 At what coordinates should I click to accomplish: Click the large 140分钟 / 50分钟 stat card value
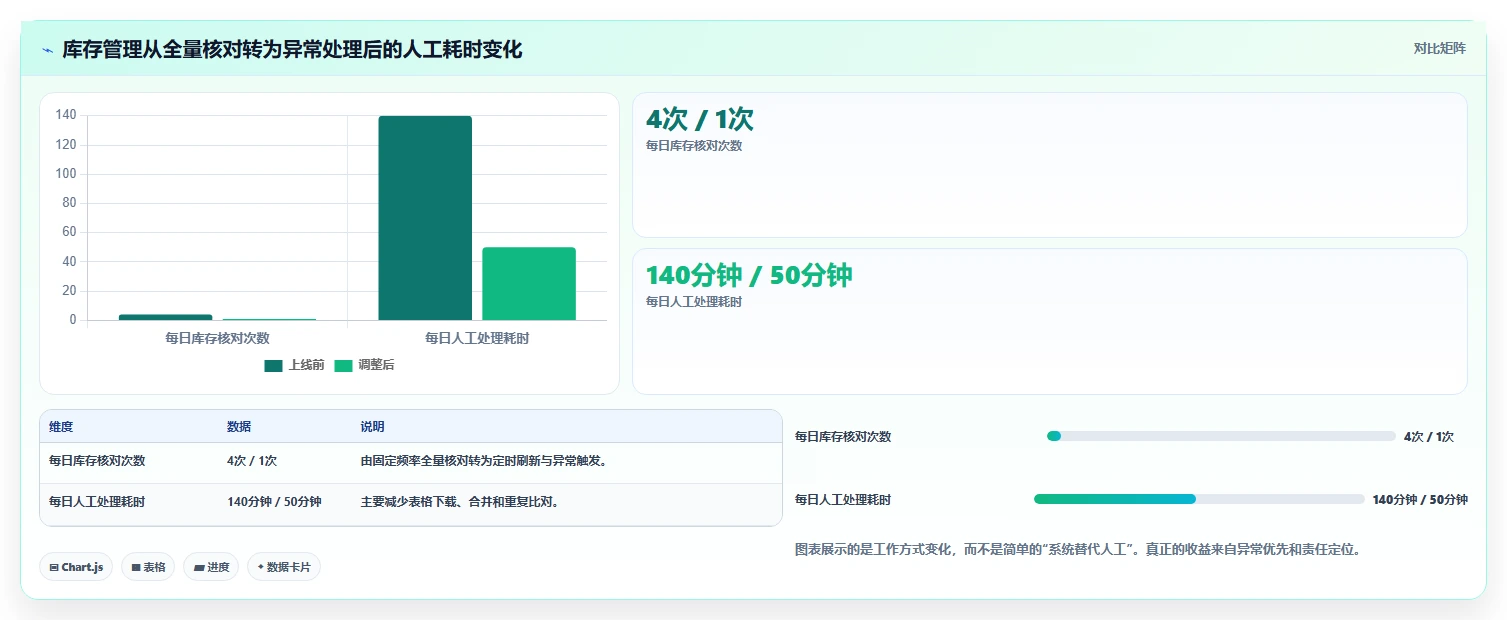click(749, 275)
